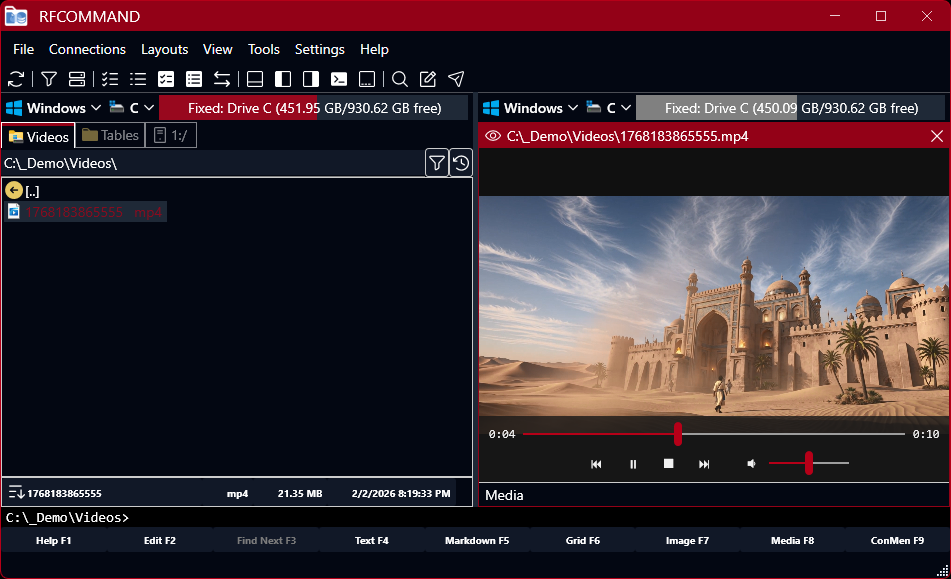This screenshot has height=579, width=951.
Task: Click the refresh icon in toolbar
Action: [16, 79]
